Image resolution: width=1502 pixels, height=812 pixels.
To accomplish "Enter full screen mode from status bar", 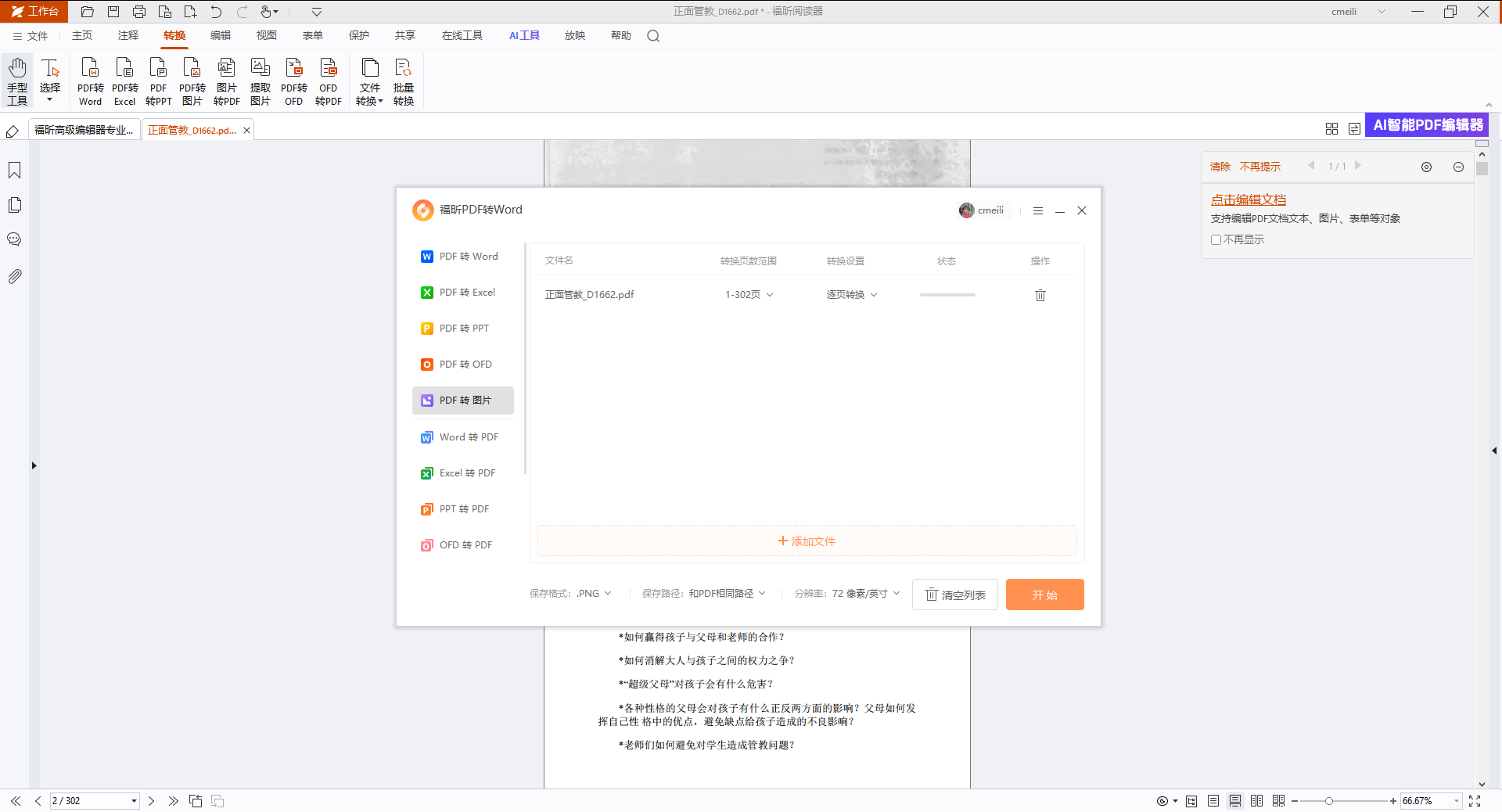I will click(1475, 801).
